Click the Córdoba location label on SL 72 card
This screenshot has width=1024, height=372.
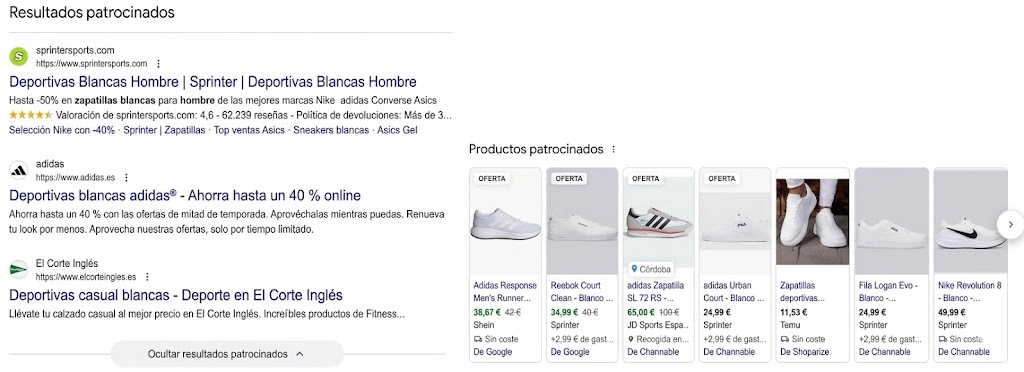pos(650,270)
